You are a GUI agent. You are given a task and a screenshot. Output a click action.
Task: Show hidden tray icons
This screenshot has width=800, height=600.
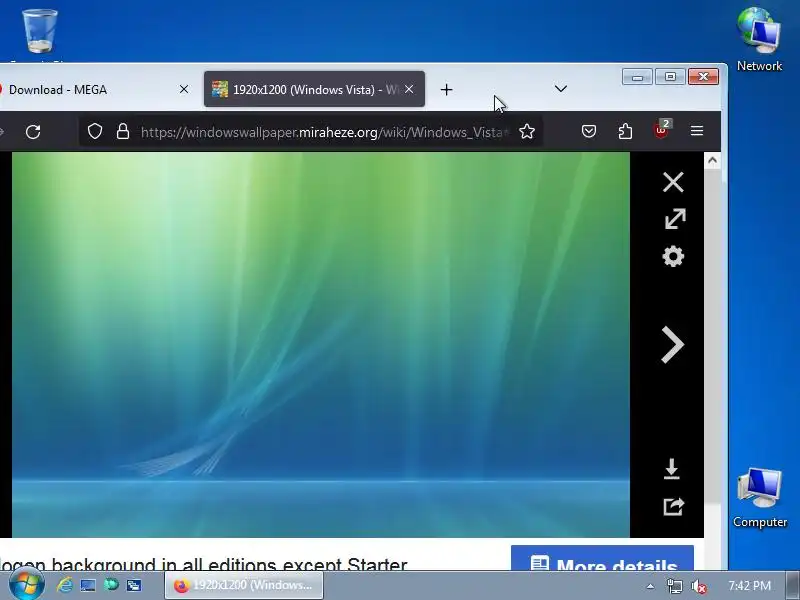coord(650,586)
